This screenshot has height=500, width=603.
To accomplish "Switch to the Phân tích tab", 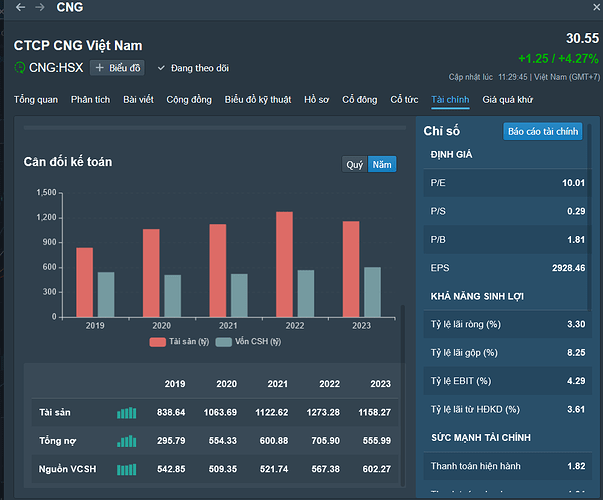I will [90, 100].
